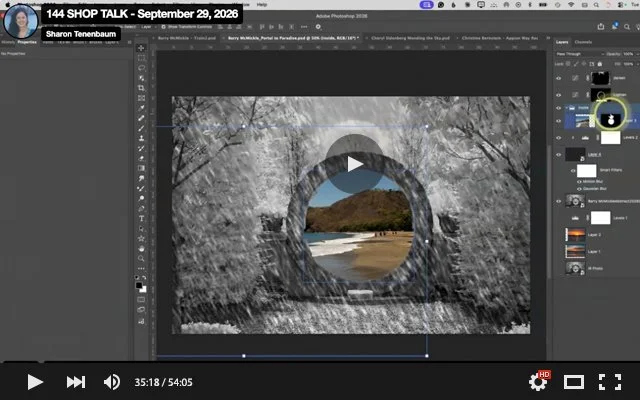Viewport: 640px width, 400px height.
Task: Select the Path Selection tool
Action: click(141, 229)
